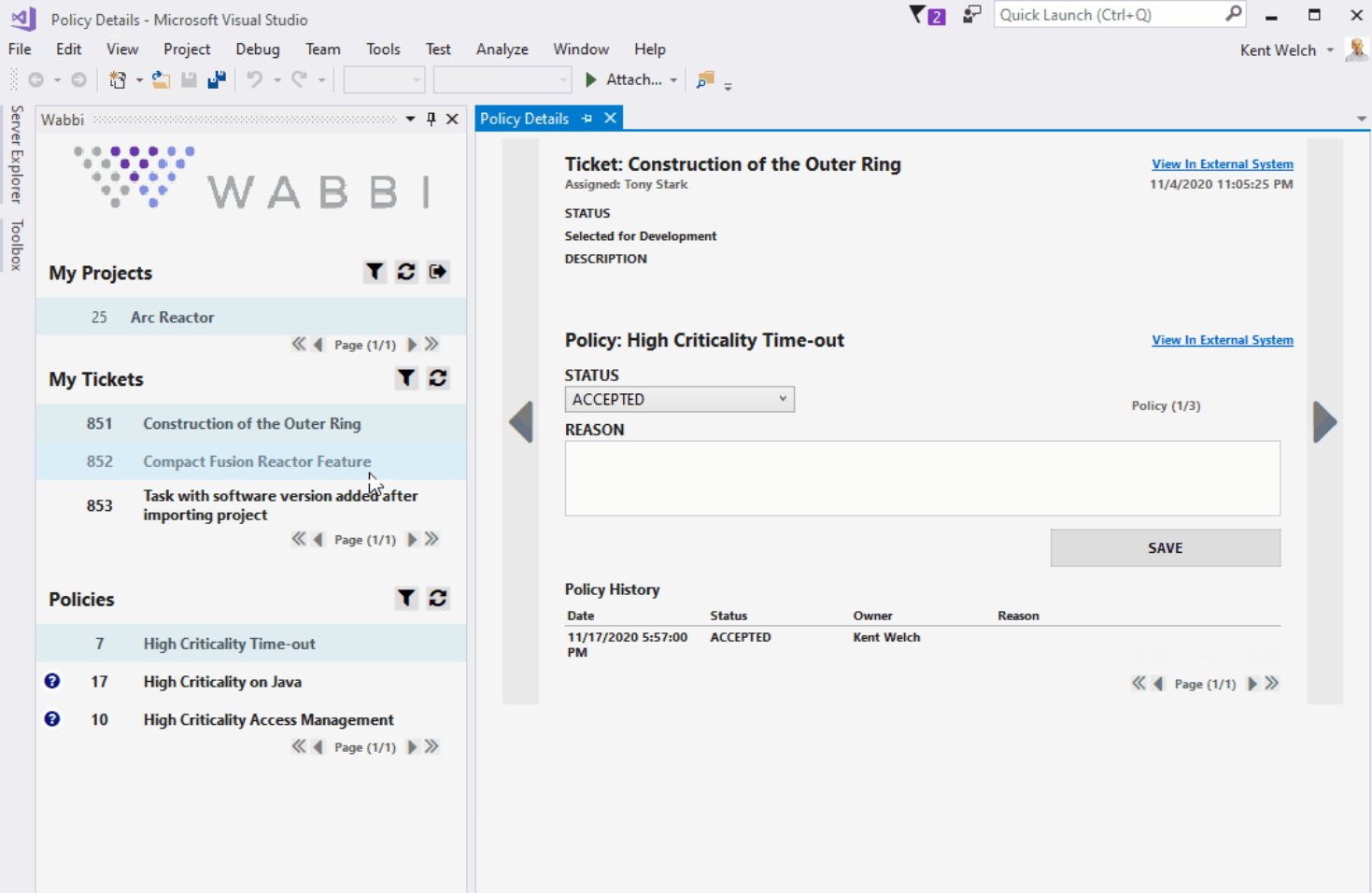Open New Project dropdown arrow
The image size is (1372, 893).
pos(139,80)
